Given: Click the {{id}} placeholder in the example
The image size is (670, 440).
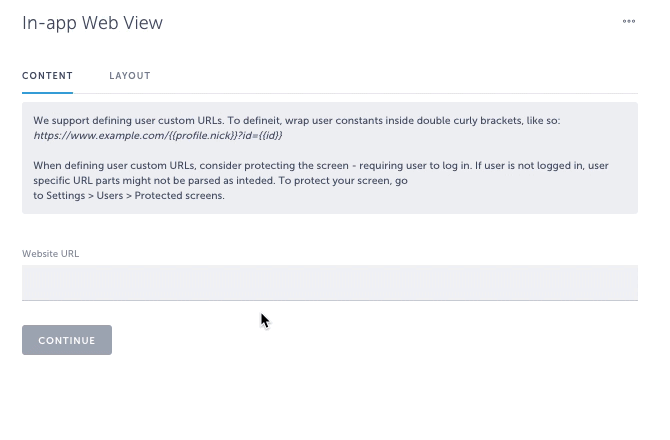Looking at the screenshot, I should [x=268, y=135].
